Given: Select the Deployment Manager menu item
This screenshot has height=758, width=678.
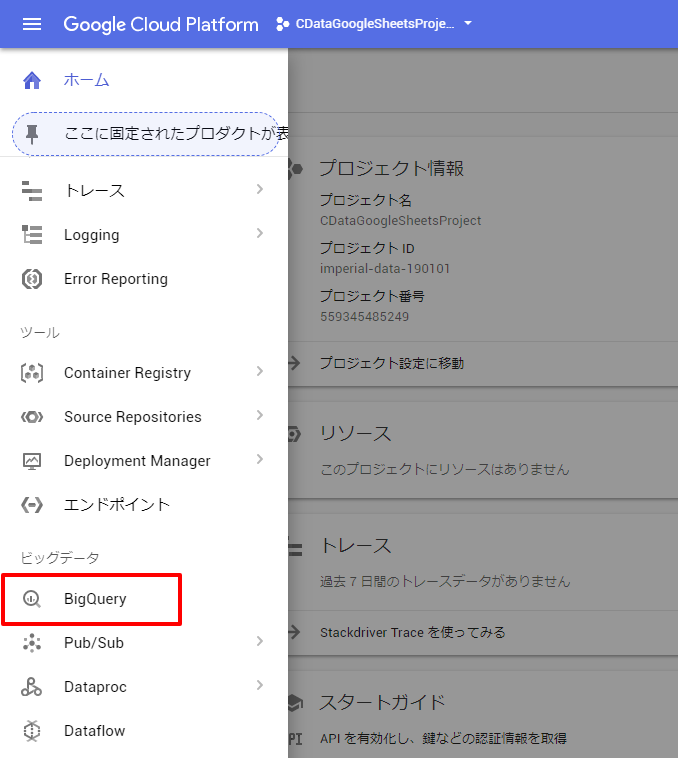Looking at the screenshot, I should [x=144, y=461].
